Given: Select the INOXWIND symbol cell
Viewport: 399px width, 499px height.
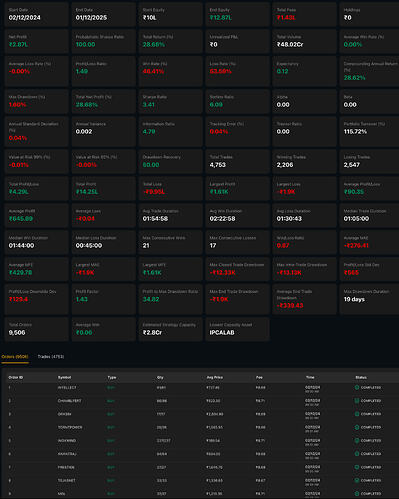Looking at the screenshot, I should pos(67,441).
